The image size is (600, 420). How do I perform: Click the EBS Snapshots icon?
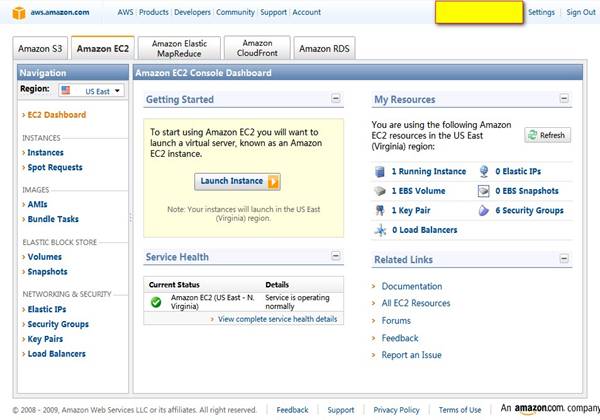click(485, 191)
